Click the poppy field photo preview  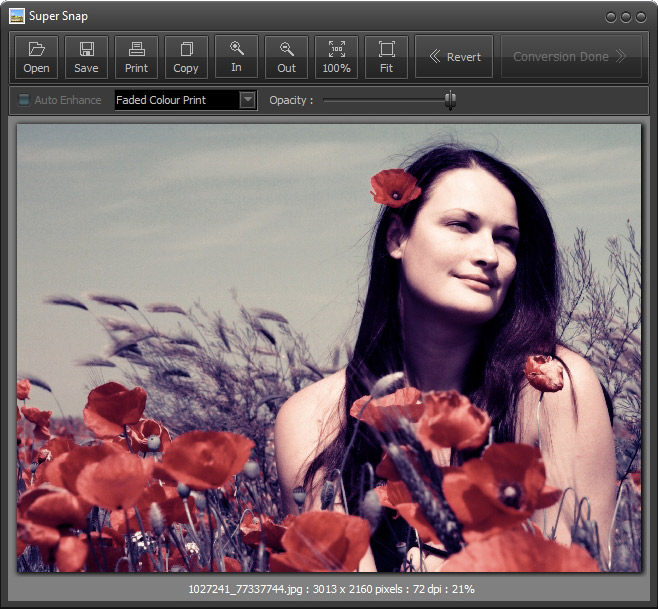click(329, 348)
